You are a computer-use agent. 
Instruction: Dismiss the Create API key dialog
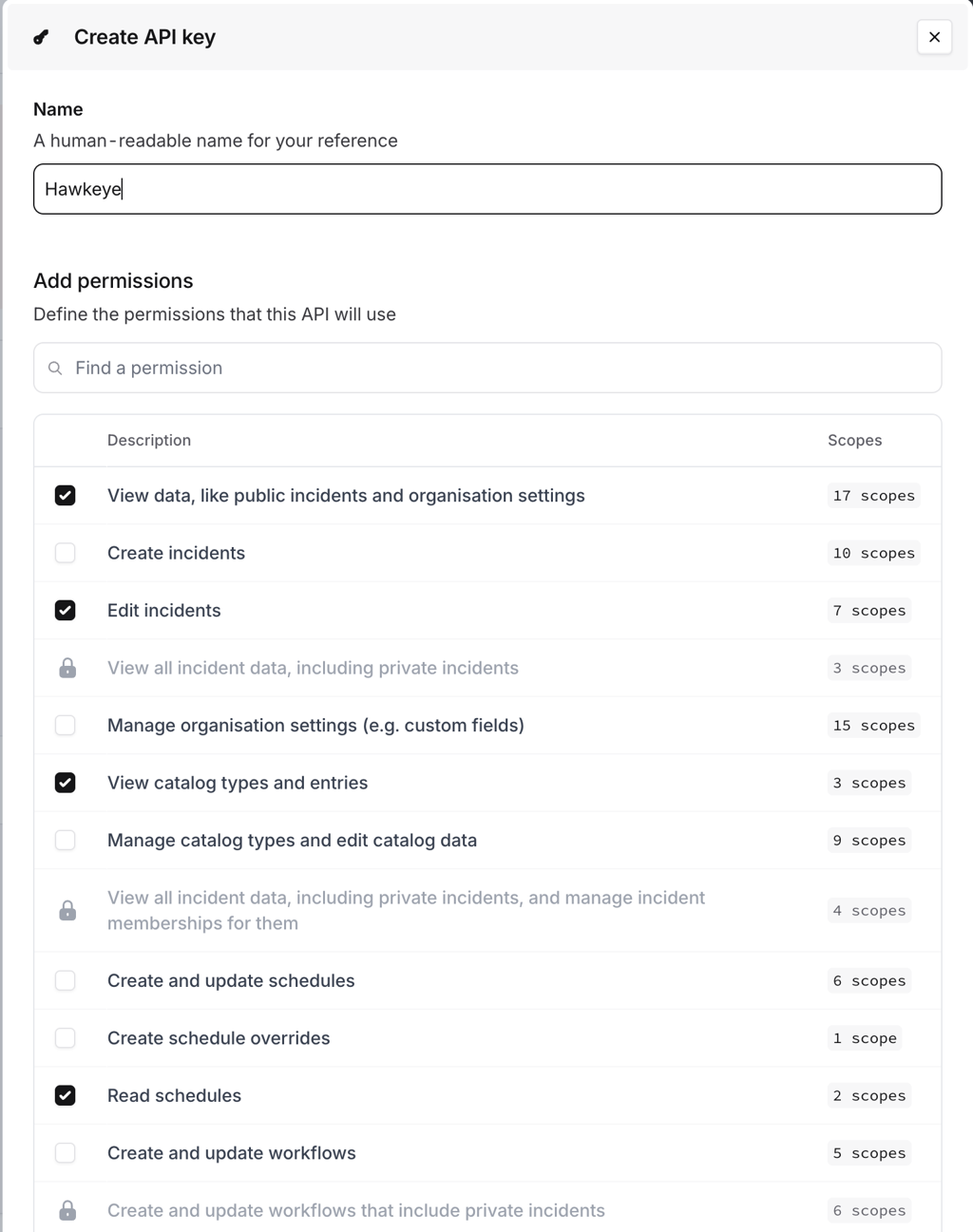pos(934,37)
